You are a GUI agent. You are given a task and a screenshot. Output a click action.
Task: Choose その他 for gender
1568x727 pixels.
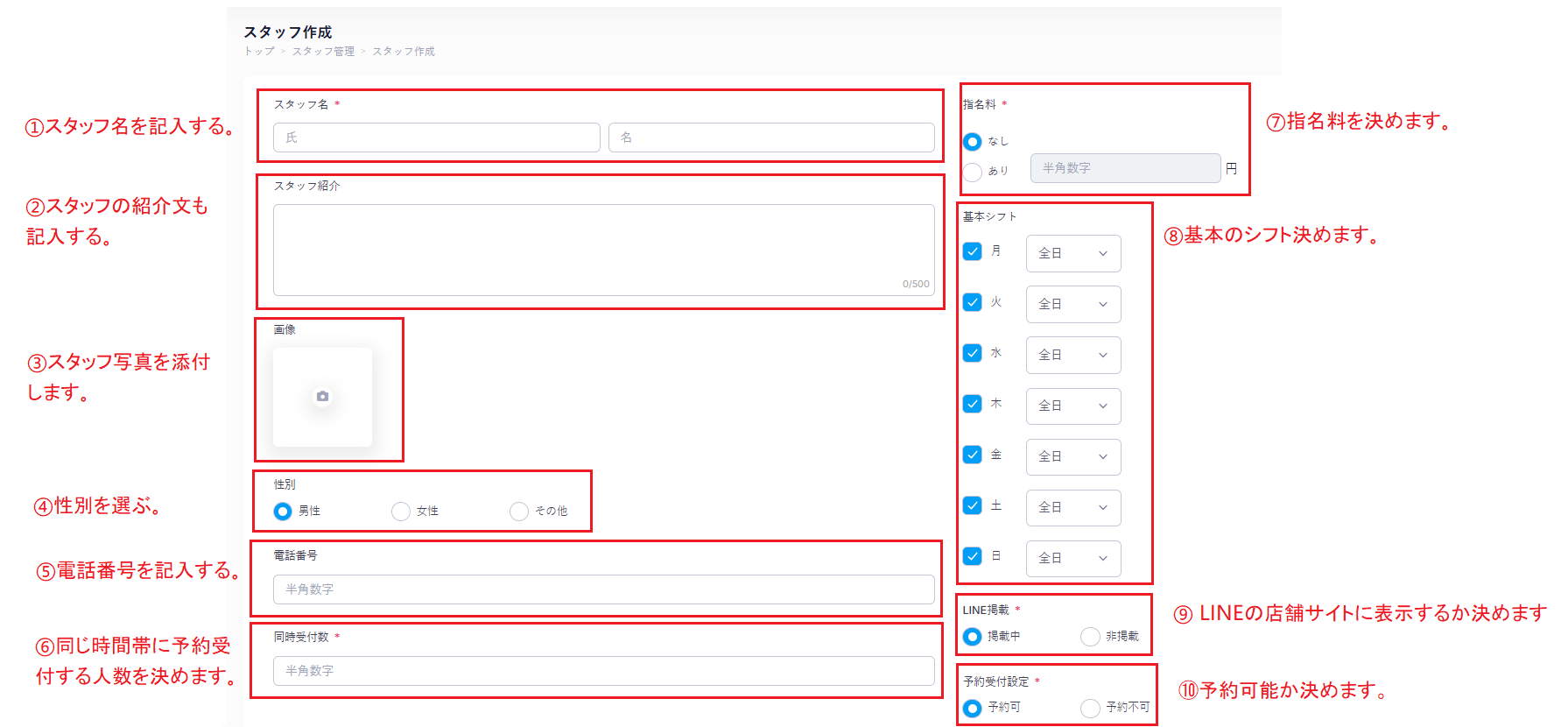[x=519, y=512]
